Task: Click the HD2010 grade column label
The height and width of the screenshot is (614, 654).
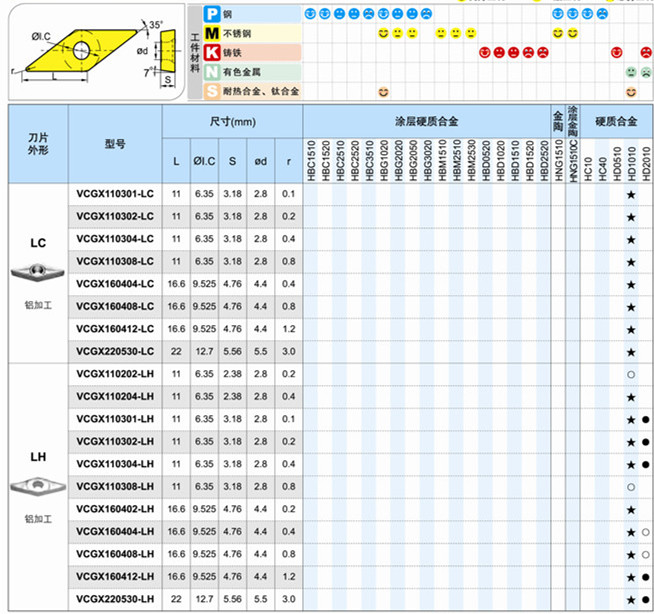Action: coord(646,160)
